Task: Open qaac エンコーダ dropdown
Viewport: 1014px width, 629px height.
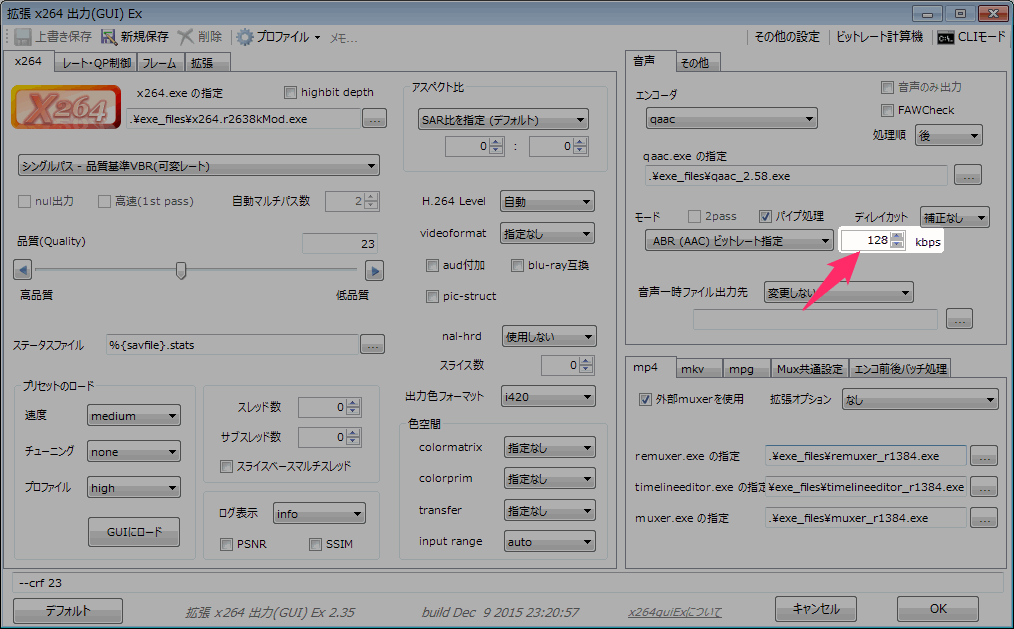Action: [x=731, y=119]
